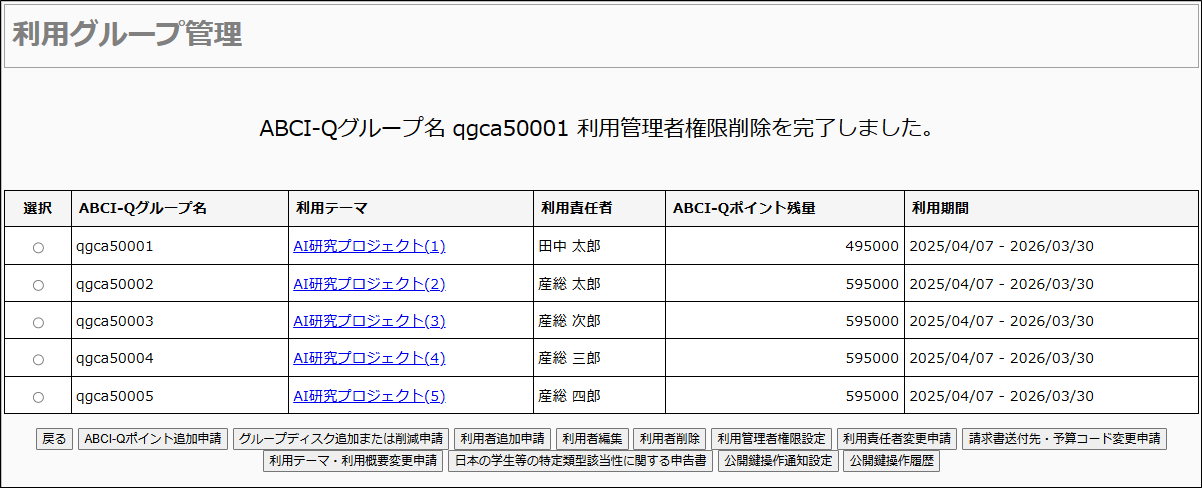1202x488 pixels.
Task: Select the radio button for qgca50002
Action: (x=38, y=285)
